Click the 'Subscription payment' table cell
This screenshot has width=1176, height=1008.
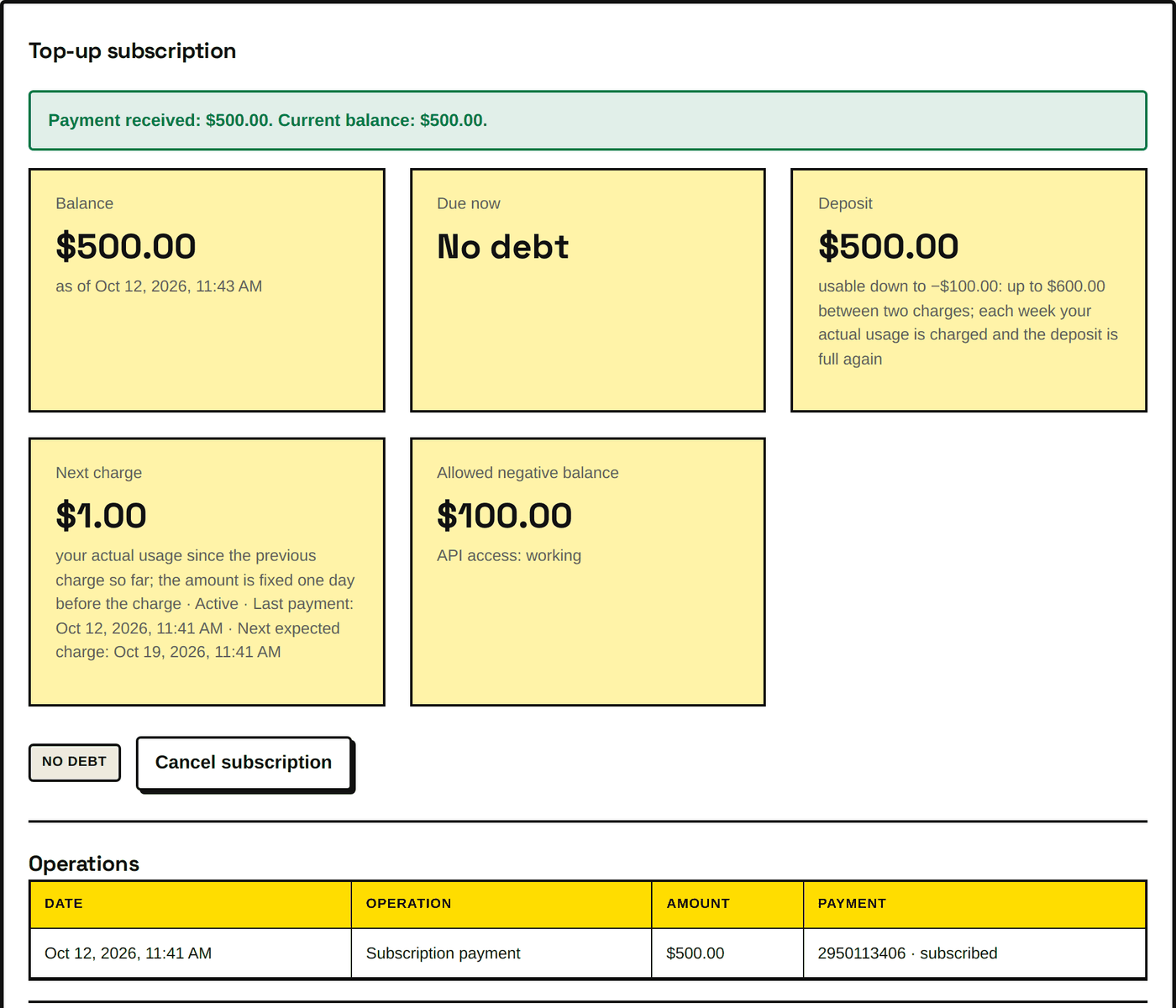click(x=501, y=953)
